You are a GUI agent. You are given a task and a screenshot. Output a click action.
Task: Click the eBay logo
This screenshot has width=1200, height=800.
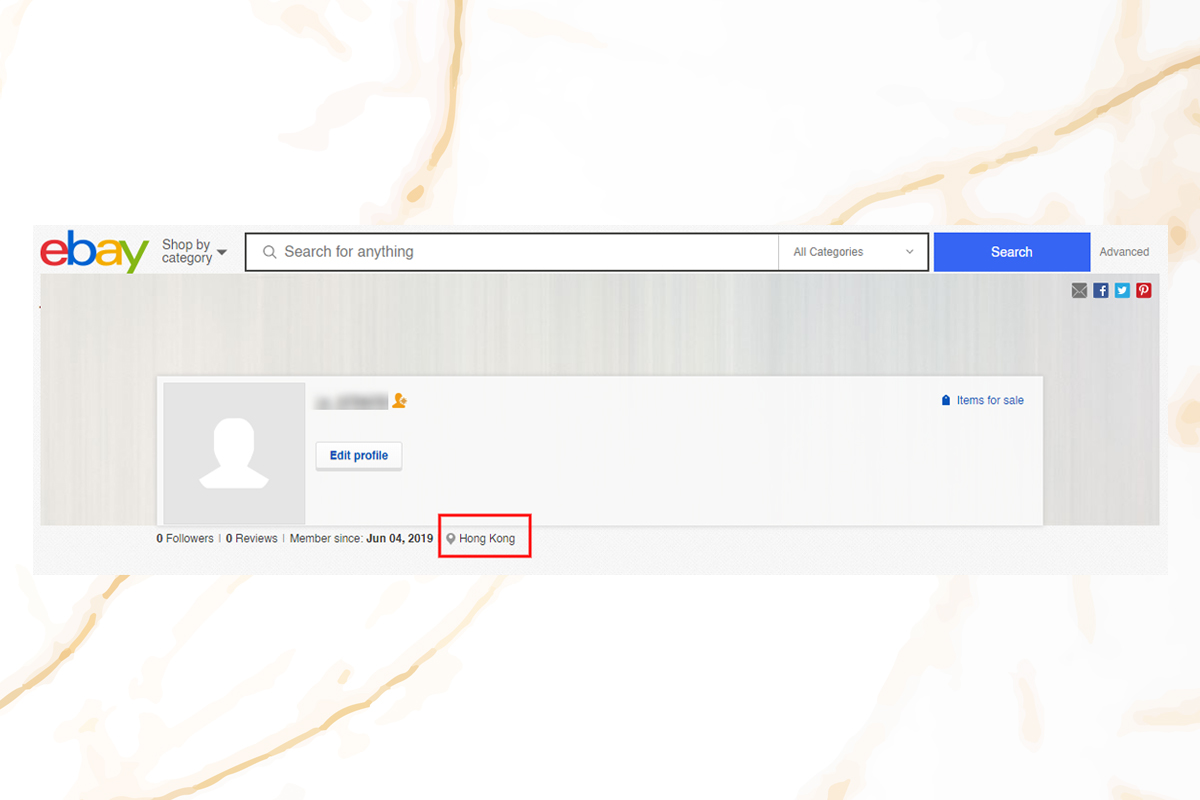94,252
